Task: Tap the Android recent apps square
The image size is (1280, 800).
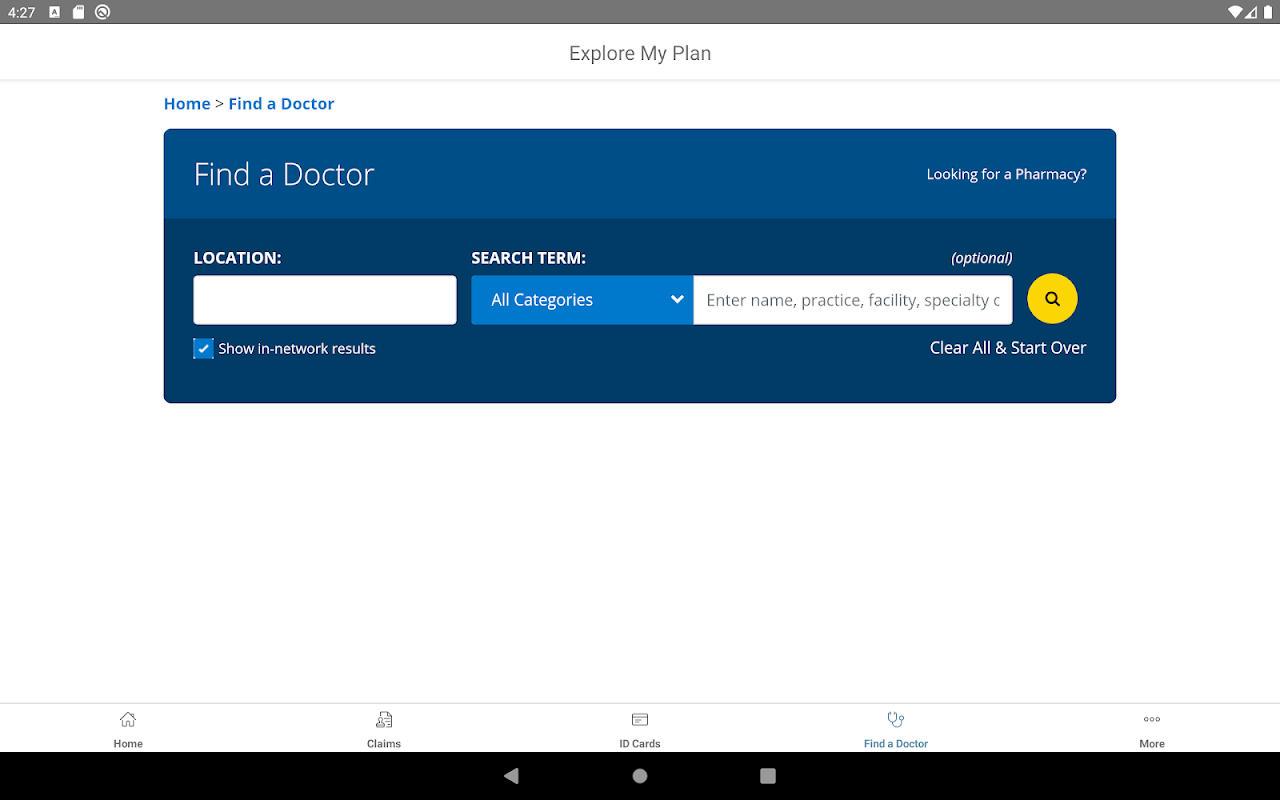Action: coord(768,776)
